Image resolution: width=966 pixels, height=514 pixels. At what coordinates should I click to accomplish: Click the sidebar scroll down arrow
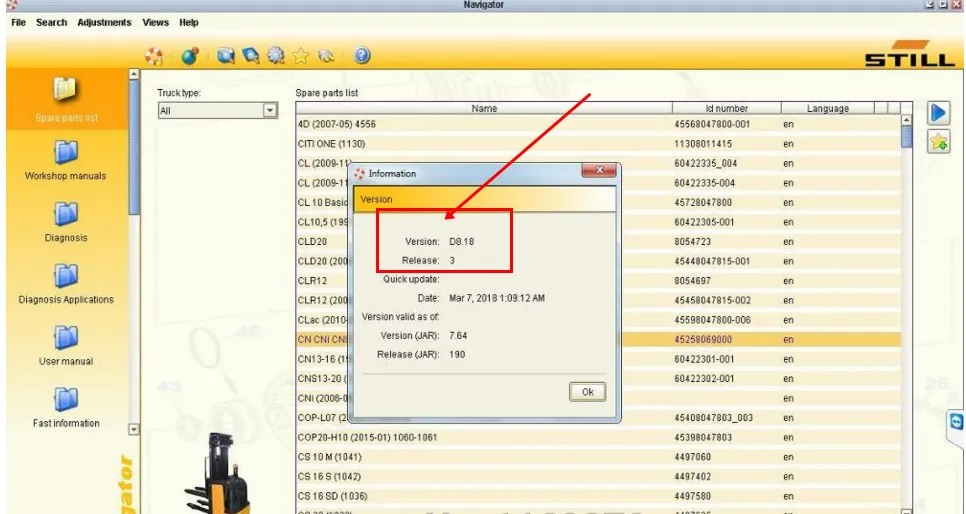[134, 429]
